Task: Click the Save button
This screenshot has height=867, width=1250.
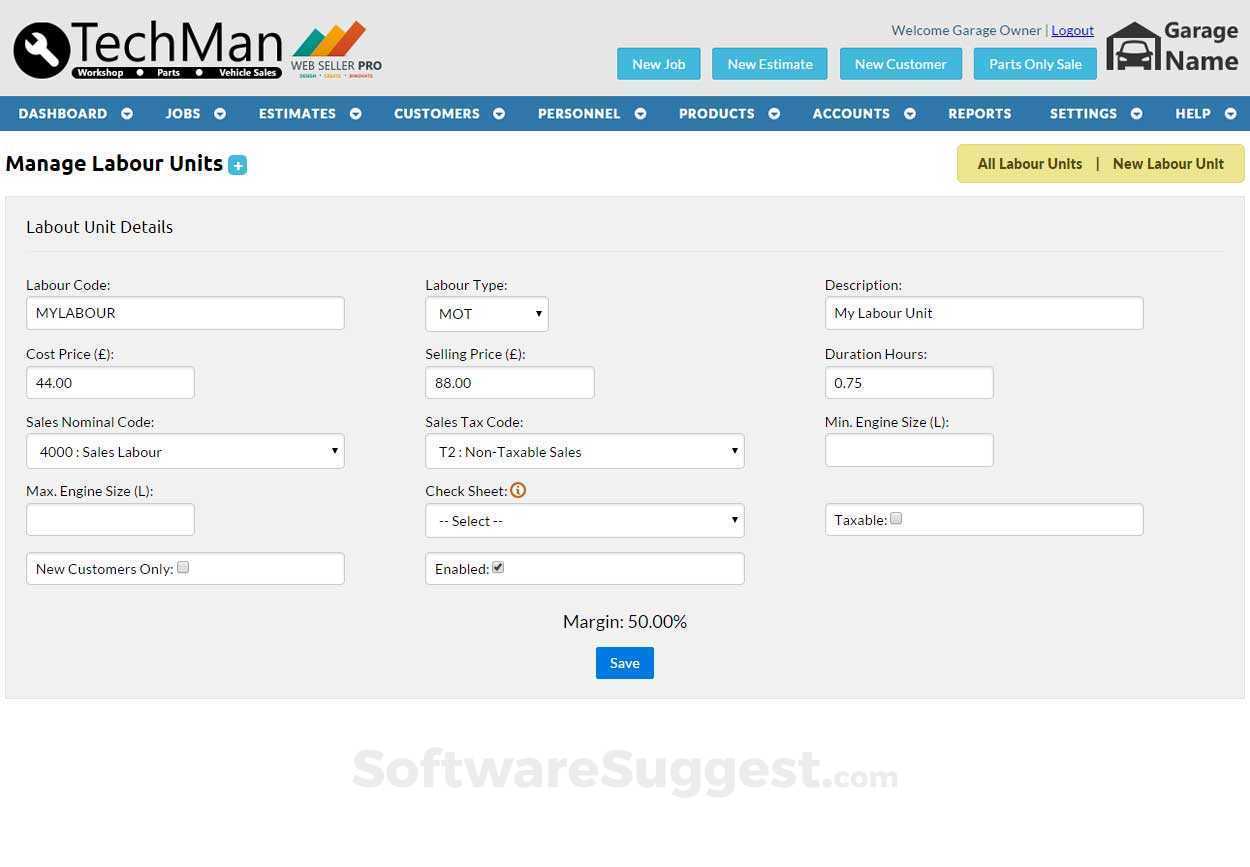Action: [x=624, y=662]
